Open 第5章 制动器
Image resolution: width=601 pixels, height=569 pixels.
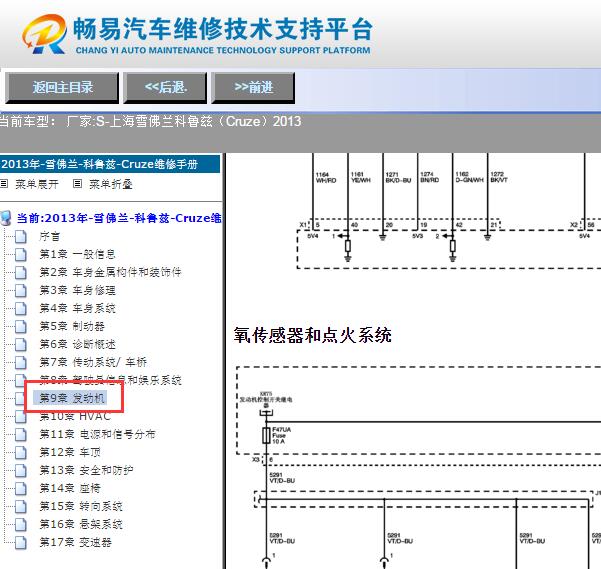[72, 326]
